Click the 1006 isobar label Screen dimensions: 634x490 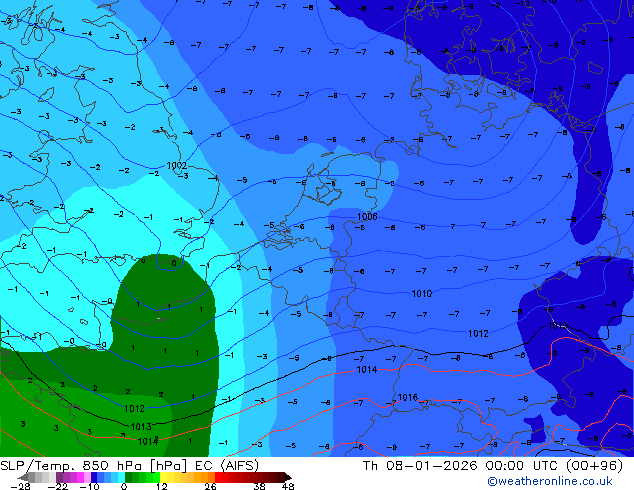(x=367, y=217)
